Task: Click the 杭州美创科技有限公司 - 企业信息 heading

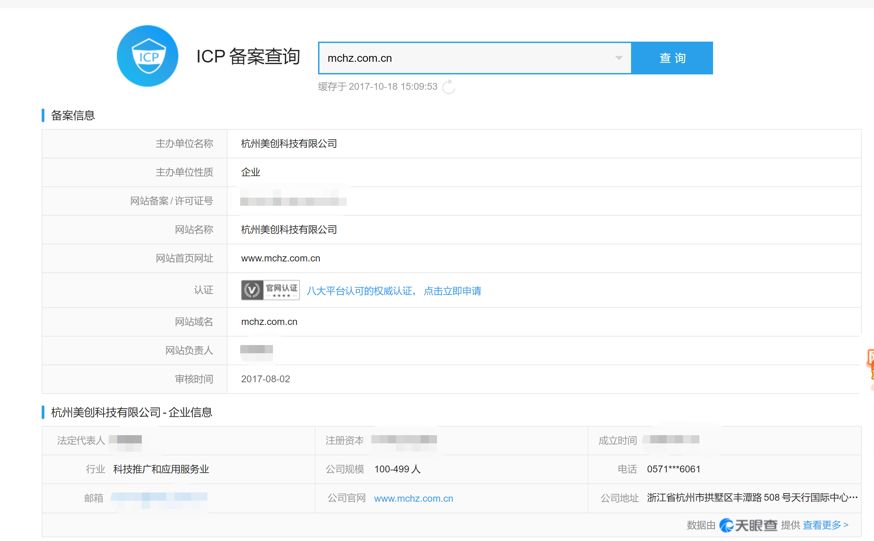Action: [132, 412]
